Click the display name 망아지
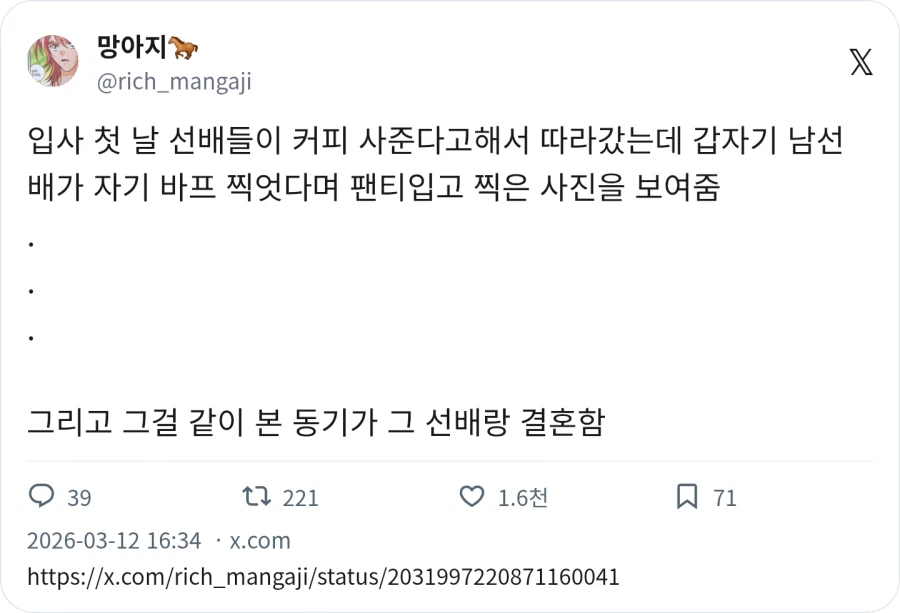The image size is (900, 613). (x=131, y=47)
